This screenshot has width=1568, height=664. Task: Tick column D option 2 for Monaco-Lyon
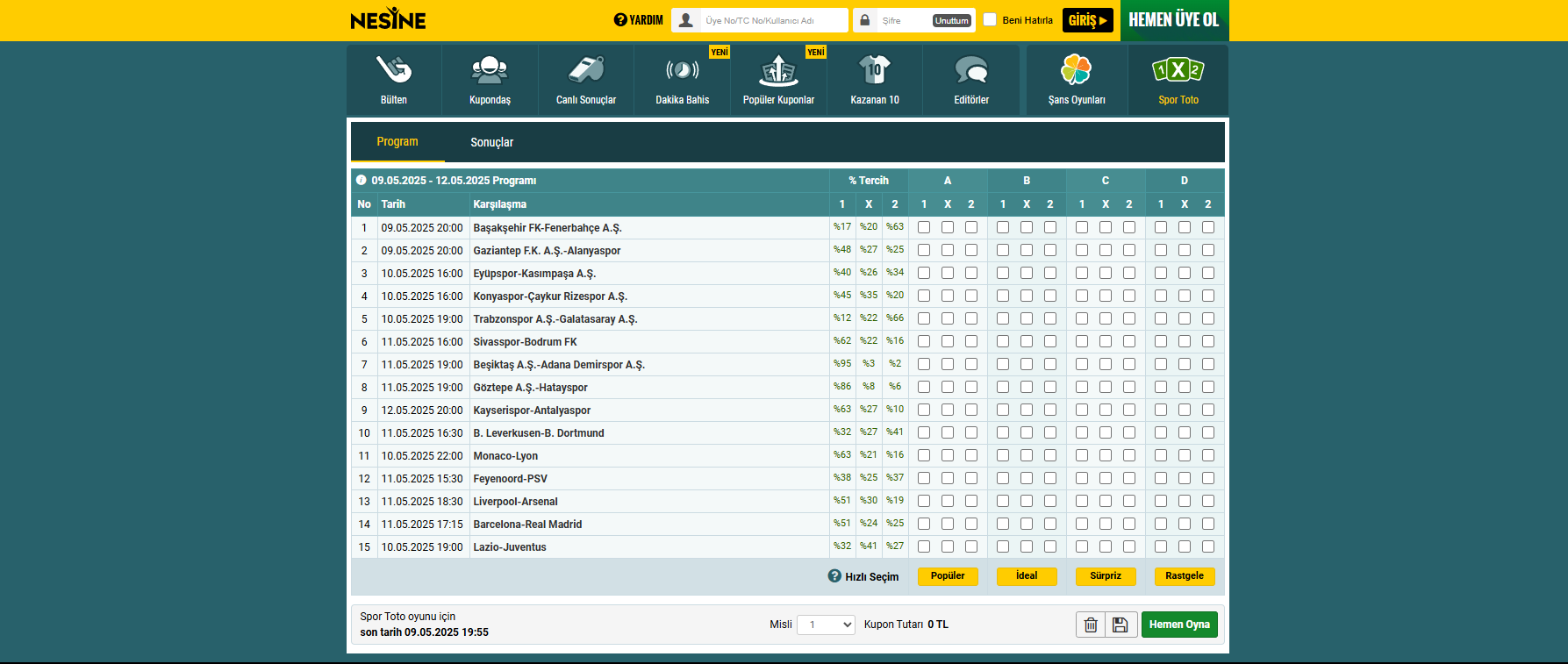(1208, 455)
